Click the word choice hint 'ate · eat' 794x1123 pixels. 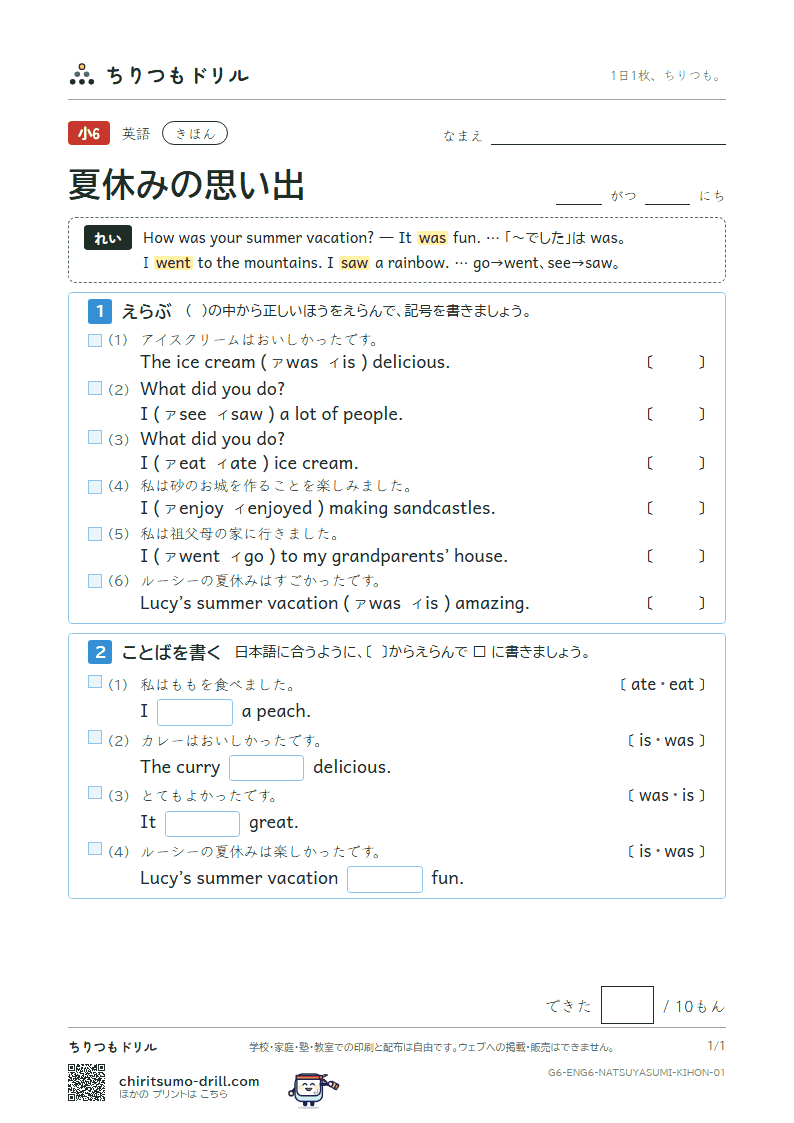pos(662,685)
